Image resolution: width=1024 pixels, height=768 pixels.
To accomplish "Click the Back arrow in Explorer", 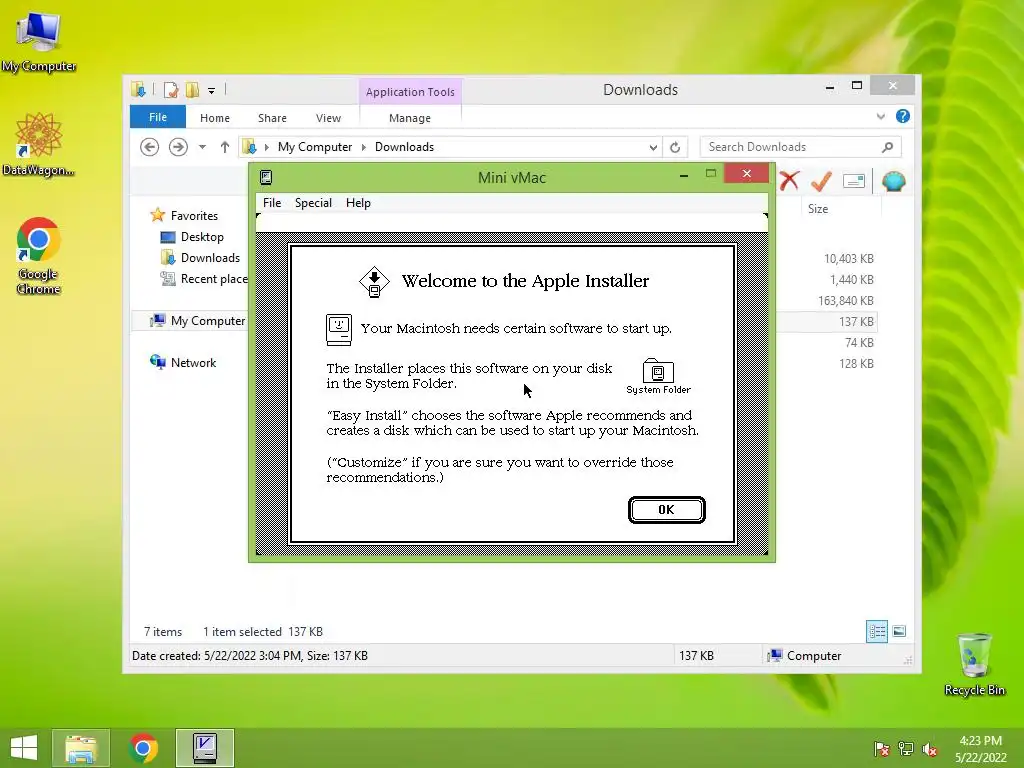I will click(x=150, y=147).
